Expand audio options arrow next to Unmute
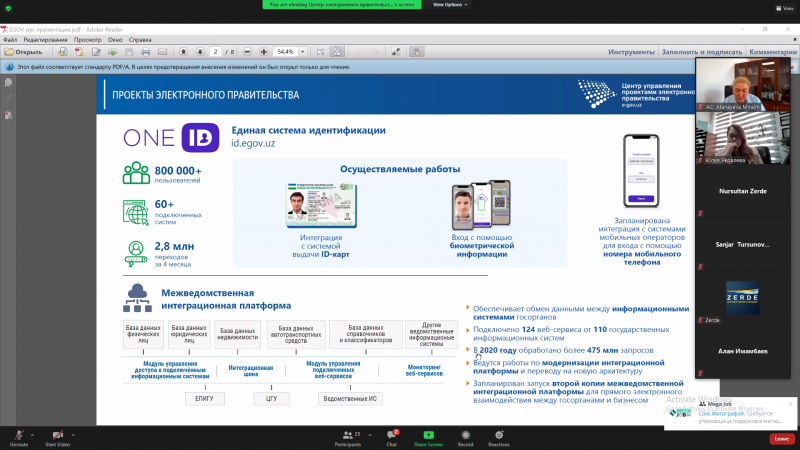 [32, 435]
